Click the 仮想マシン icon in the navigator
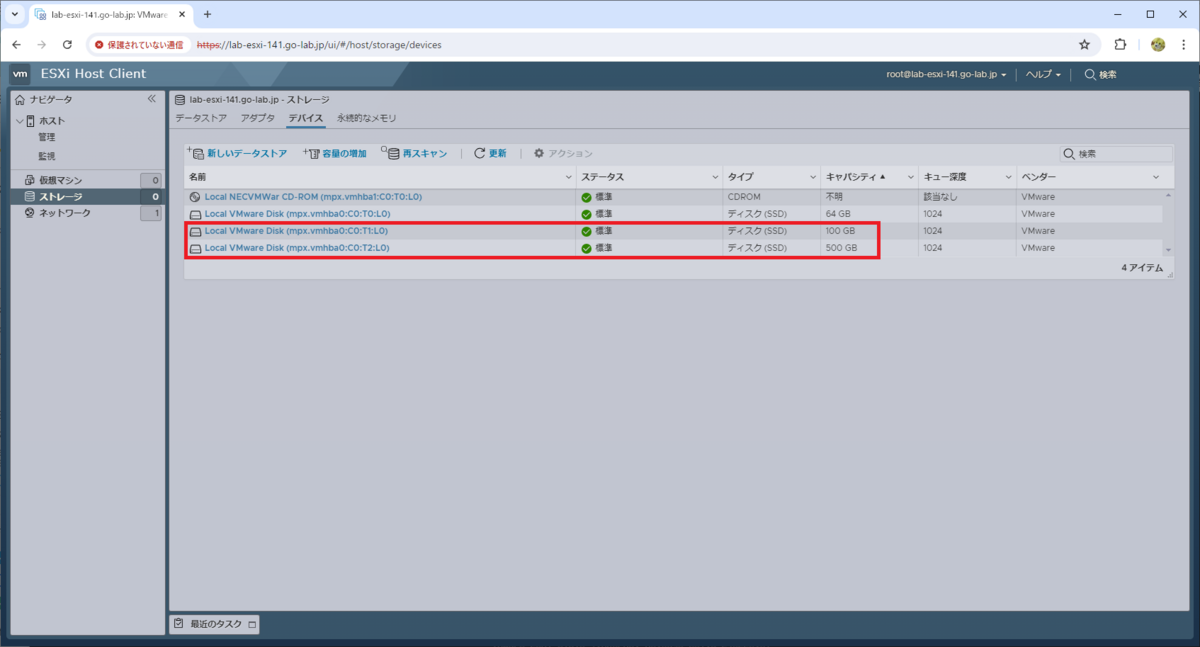1200x647 pixels. pyautogui.click(x=30, y=180)
